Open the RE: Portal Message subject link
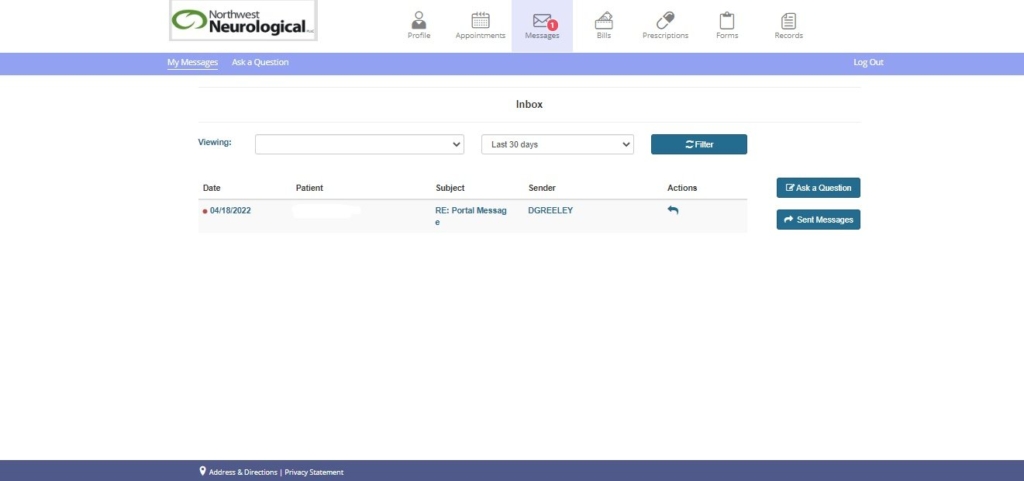The image size is (1024, 481). click(470, 211)
